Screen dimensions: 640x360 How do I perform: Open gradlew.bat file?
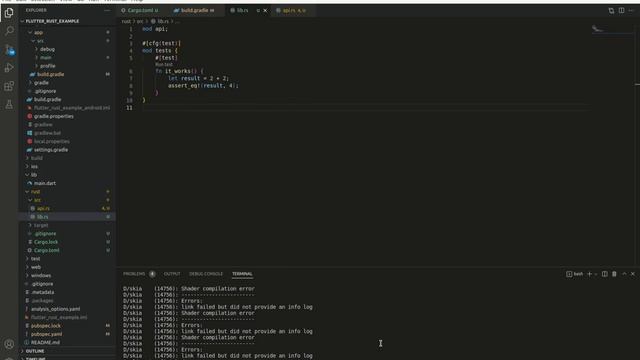(x=47, y=133)
